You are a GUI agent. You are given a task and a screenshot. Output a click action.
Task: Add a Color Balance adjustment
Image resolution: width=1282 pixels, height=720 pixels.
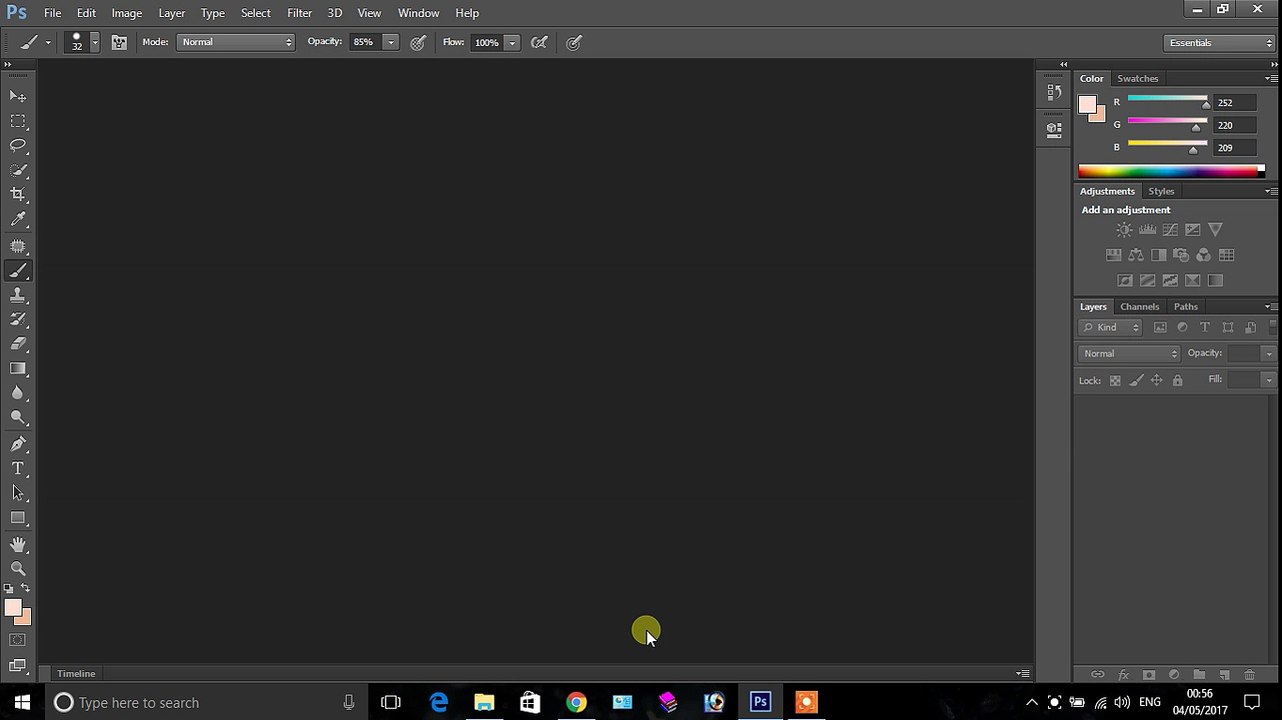point(1136,255)
